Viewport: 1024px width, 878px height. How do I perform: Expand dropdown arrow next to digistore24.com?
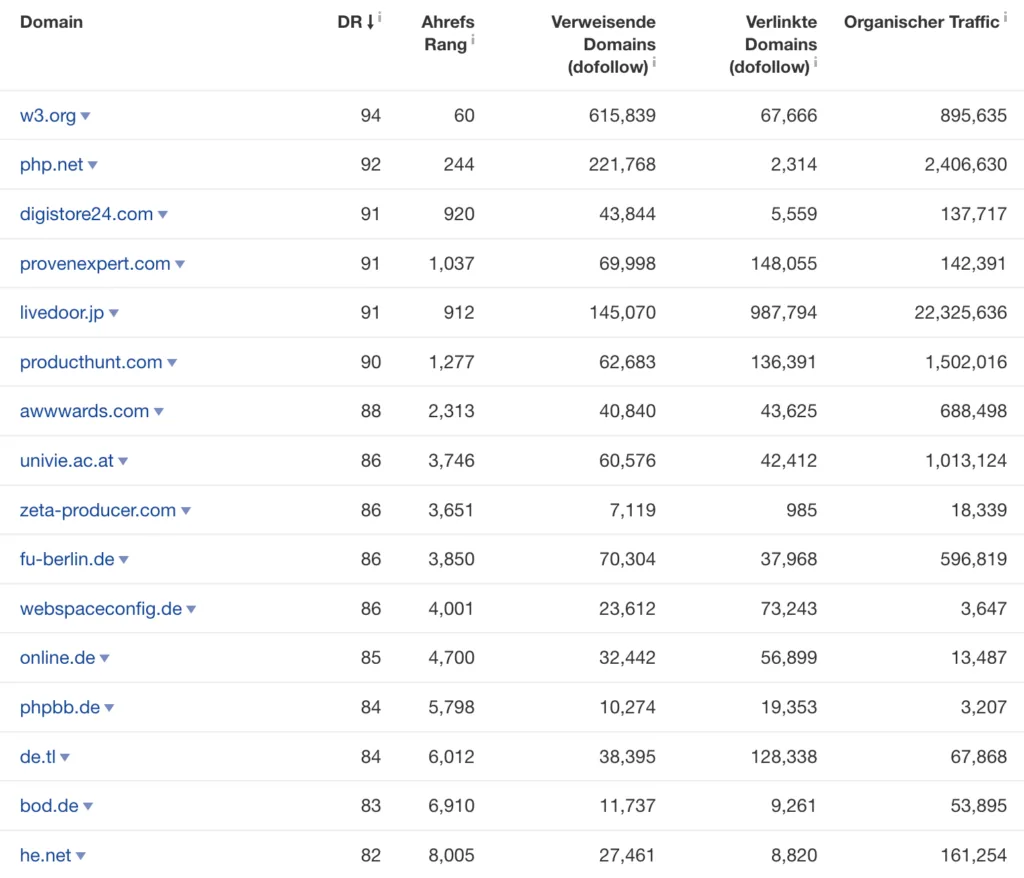[x=163, y=215]
